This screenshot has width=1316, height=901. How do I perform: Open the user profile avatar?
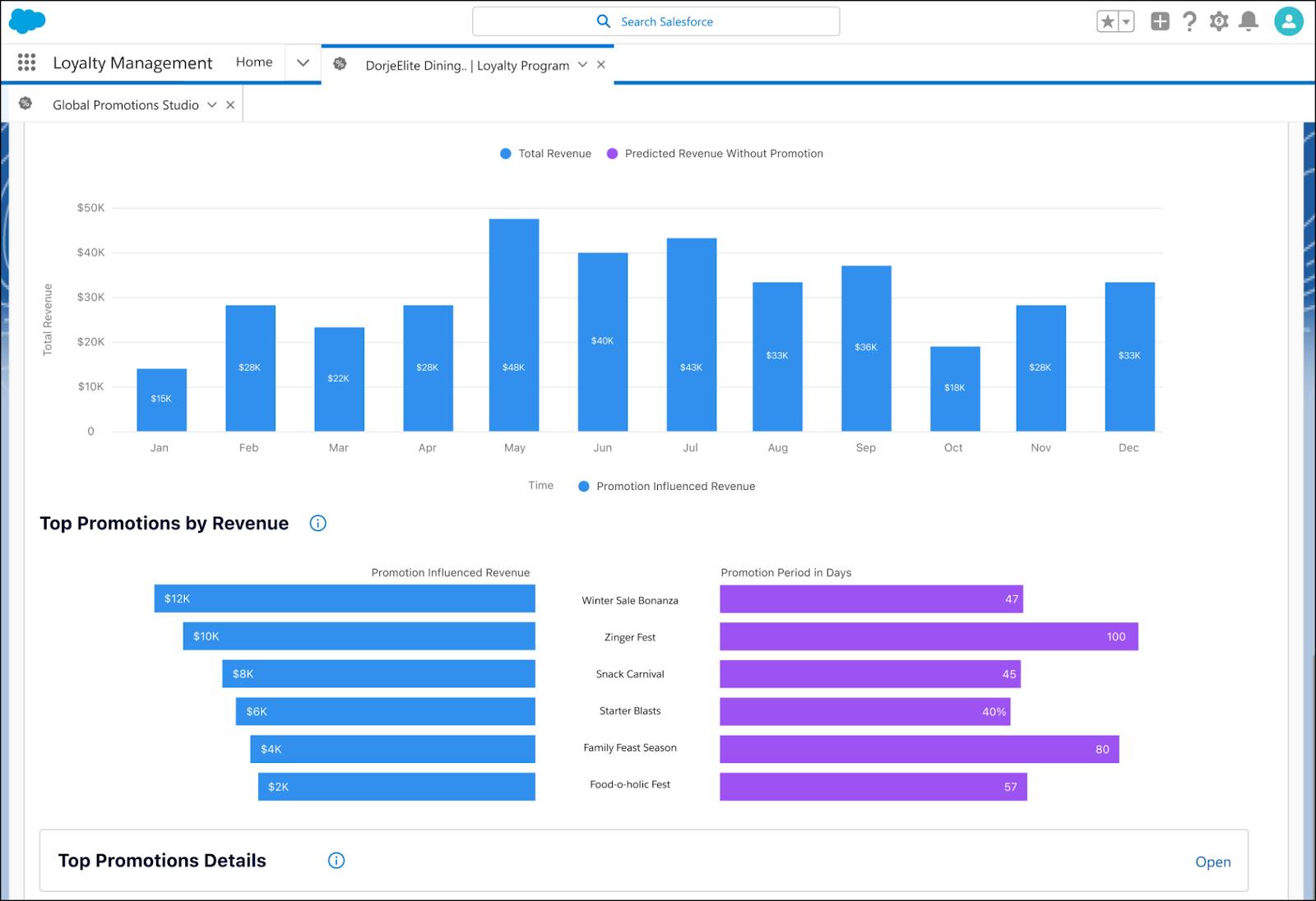tap(1288, 21)
